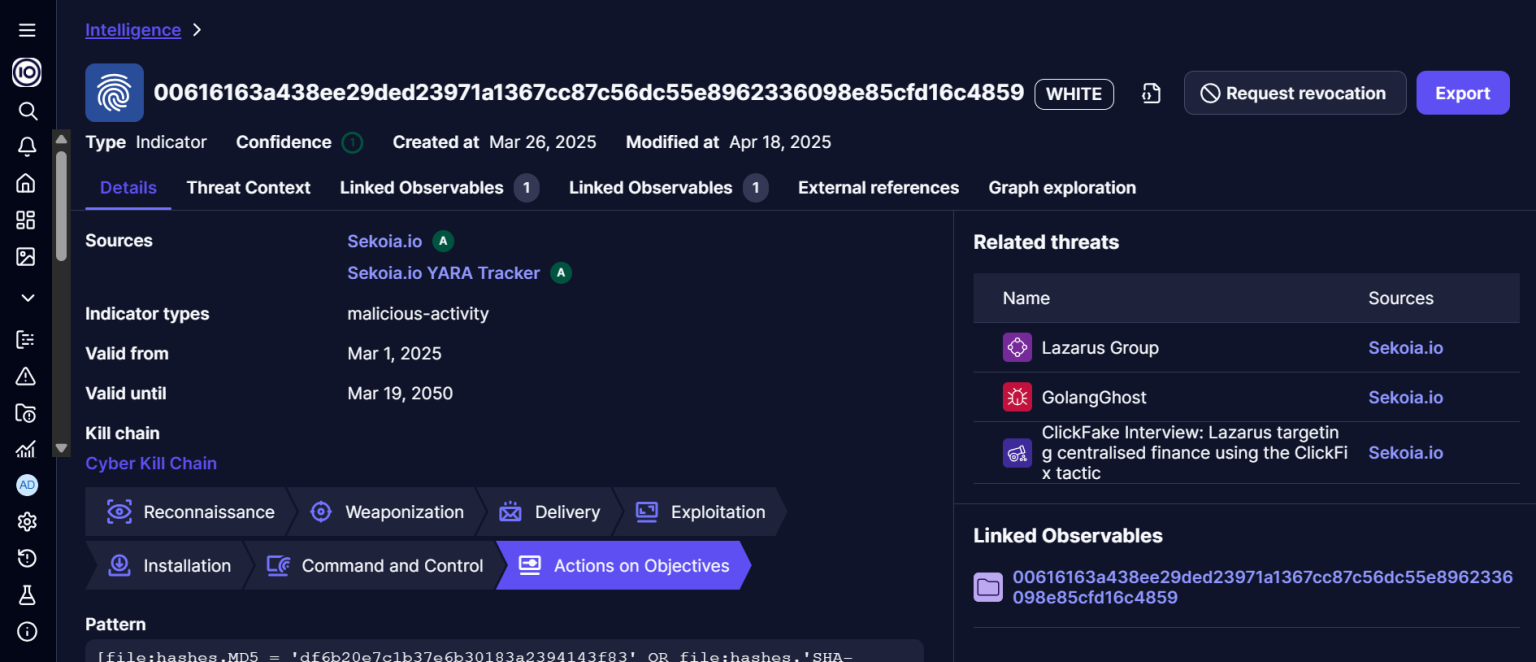1536x662 pixels.
Task: Click the search magnifier icon in sidebar
Action: pyautogui.click(x=27, y=111)
